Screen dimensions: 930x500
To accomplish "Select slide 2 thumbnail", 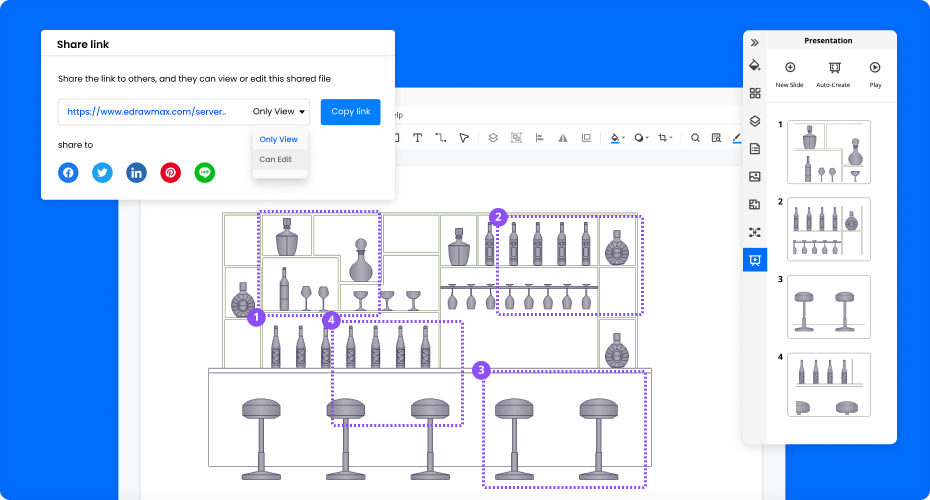I will coord(829,229).
